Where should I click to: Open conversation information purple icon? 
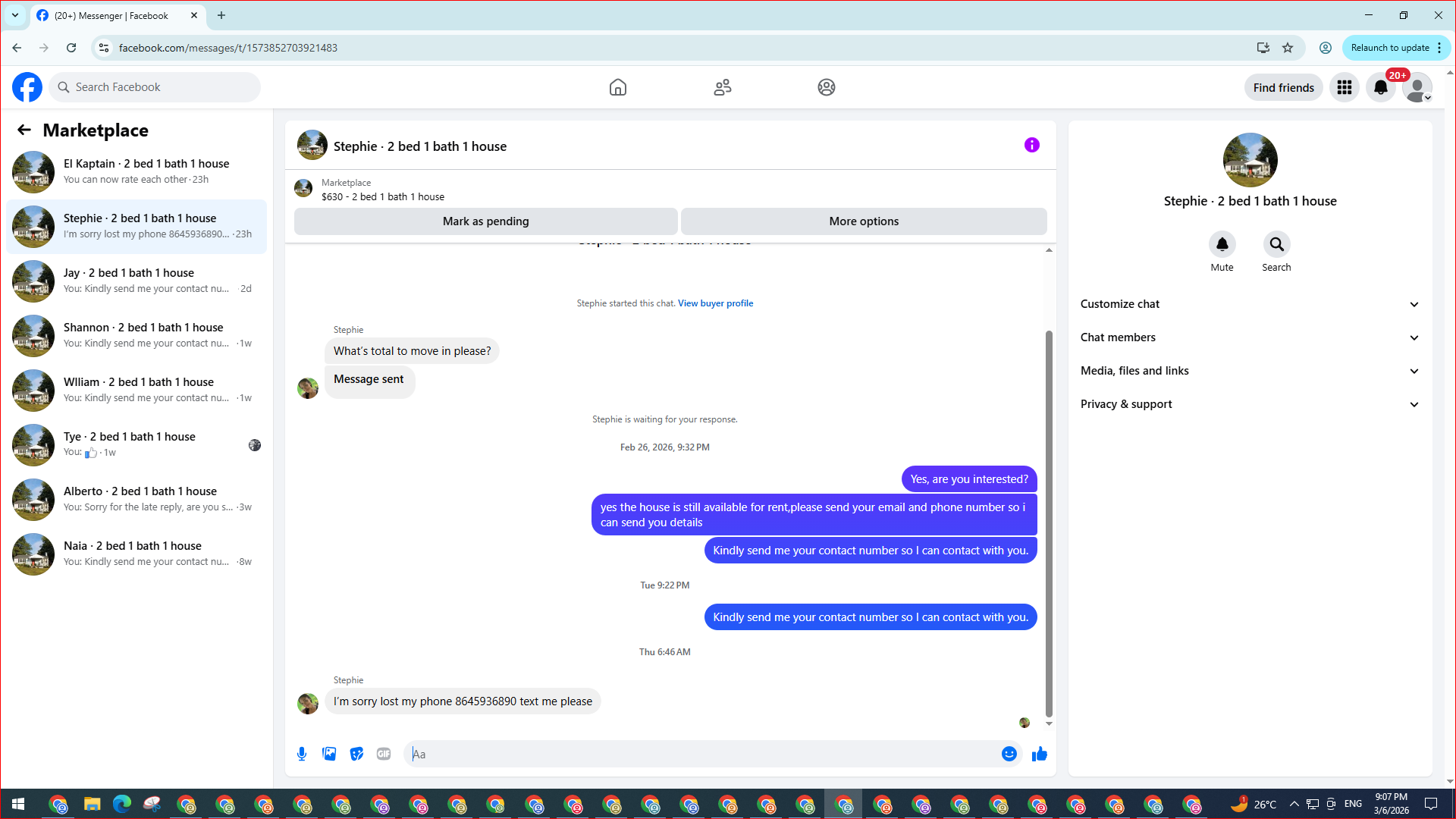click(x=1031, y=145)
